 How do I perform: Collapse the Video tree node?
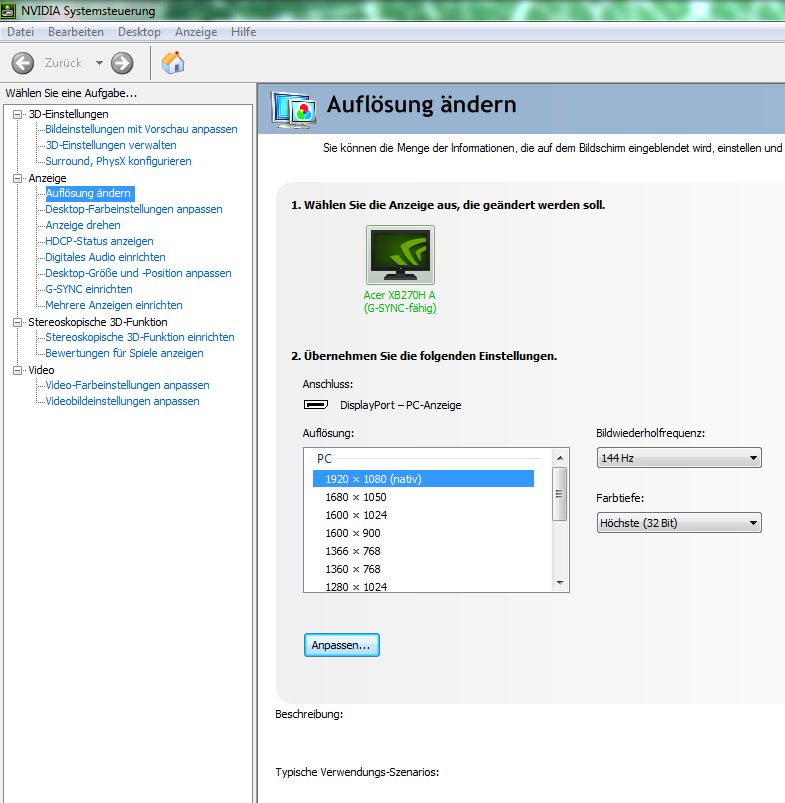pyautogui.click(x=17, y=370)
